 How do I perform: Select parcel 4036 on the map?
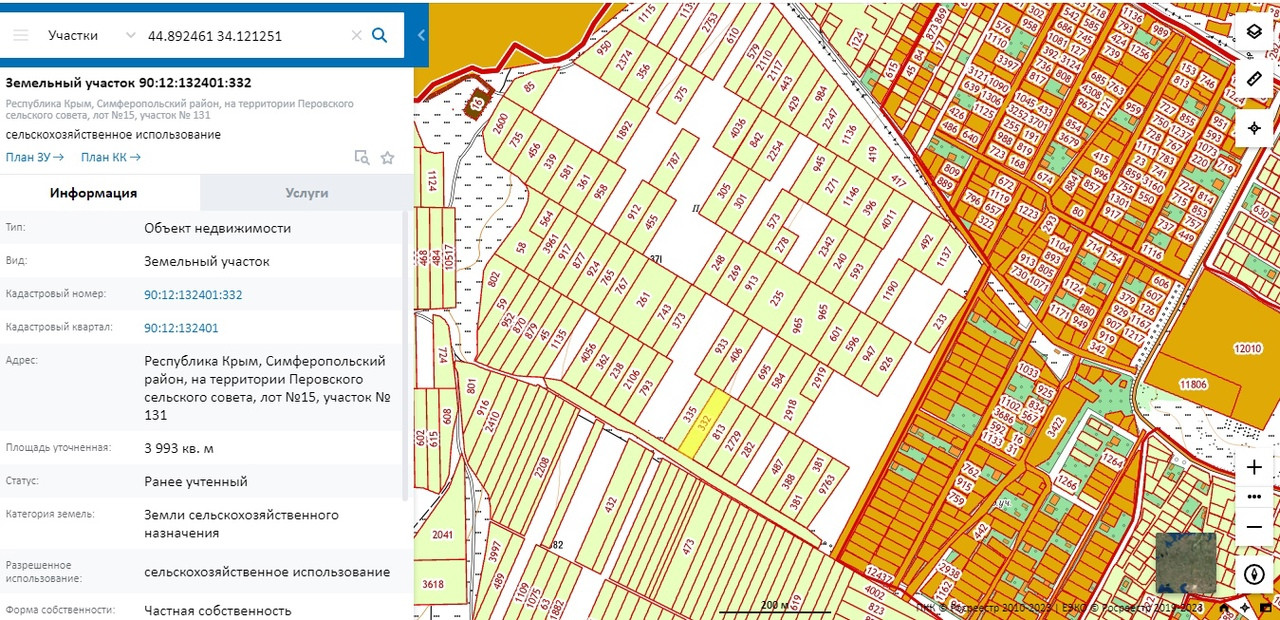click(739, 129)
